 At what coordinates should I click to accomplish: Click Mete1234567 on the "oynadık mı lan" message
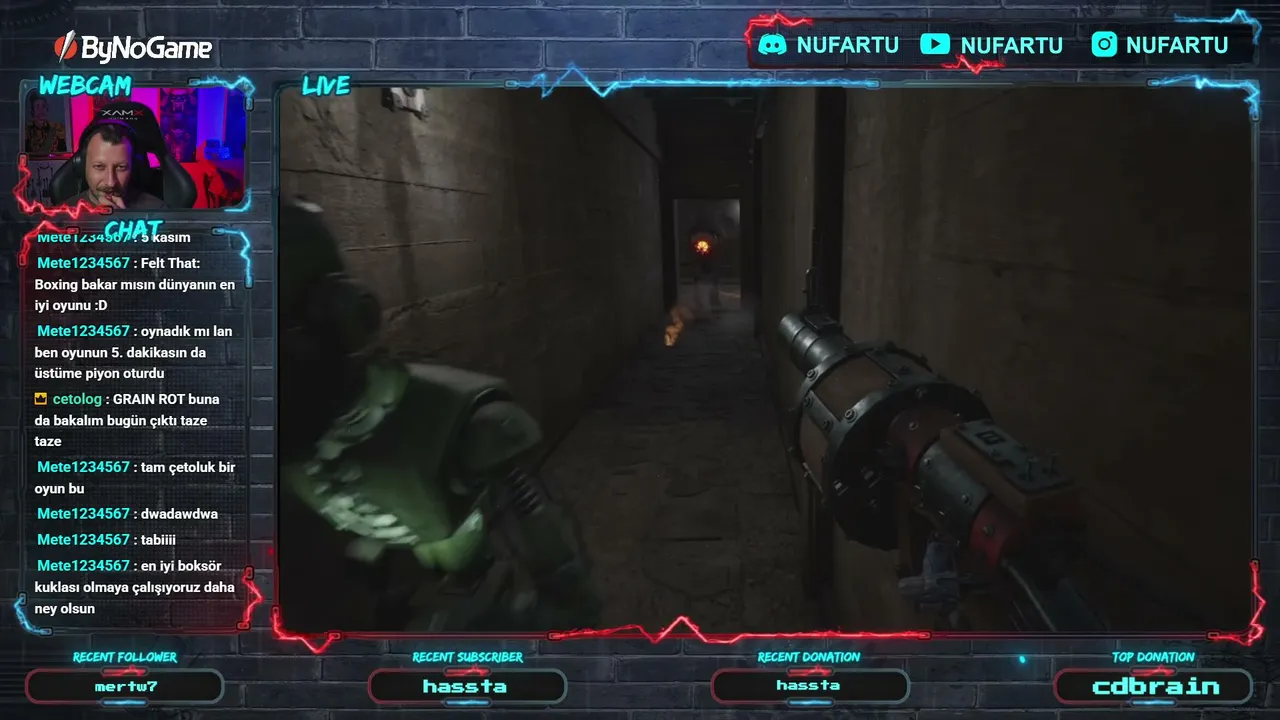[x=84, y=331]
